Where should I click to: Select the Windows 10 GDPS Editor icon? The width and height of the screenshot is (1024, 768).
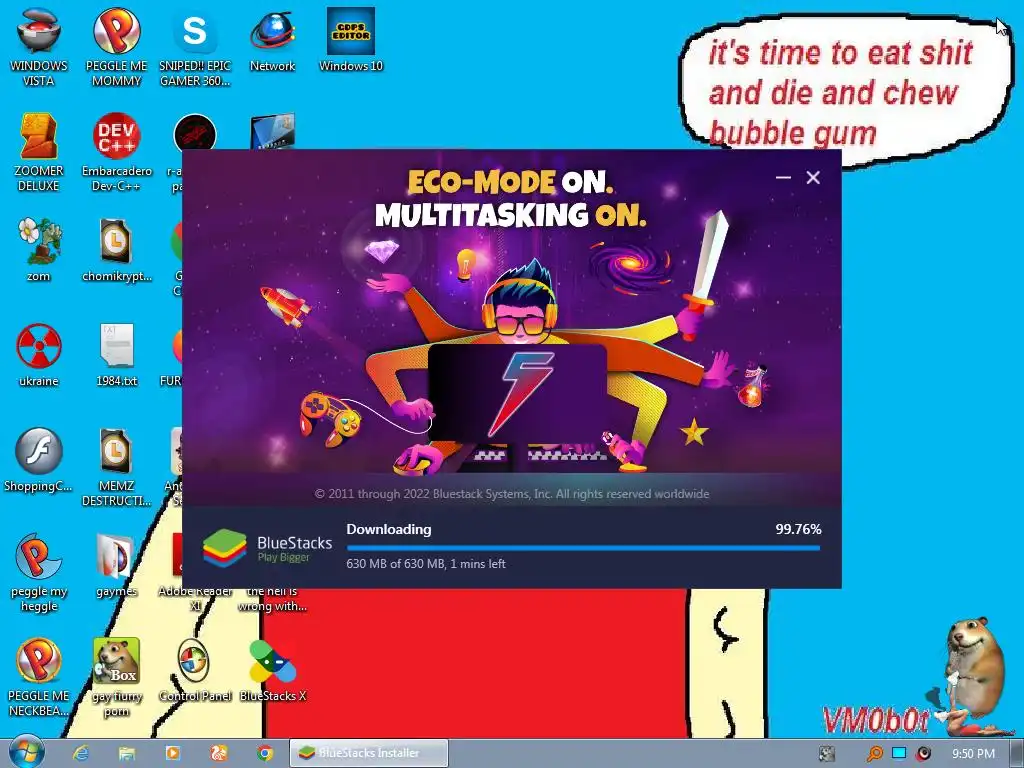click(351, 39)
